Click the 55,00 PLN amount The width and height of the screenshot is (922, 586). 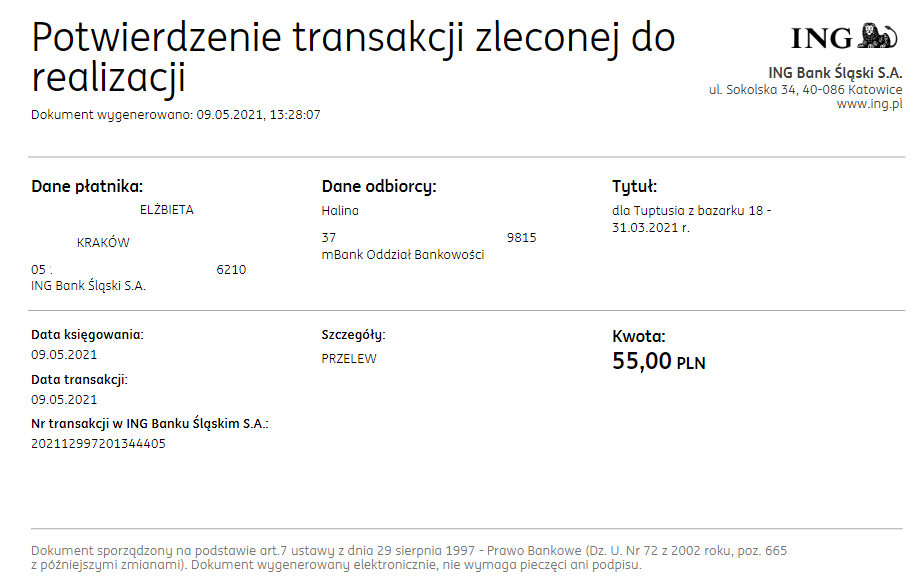[x=659, y=361]
